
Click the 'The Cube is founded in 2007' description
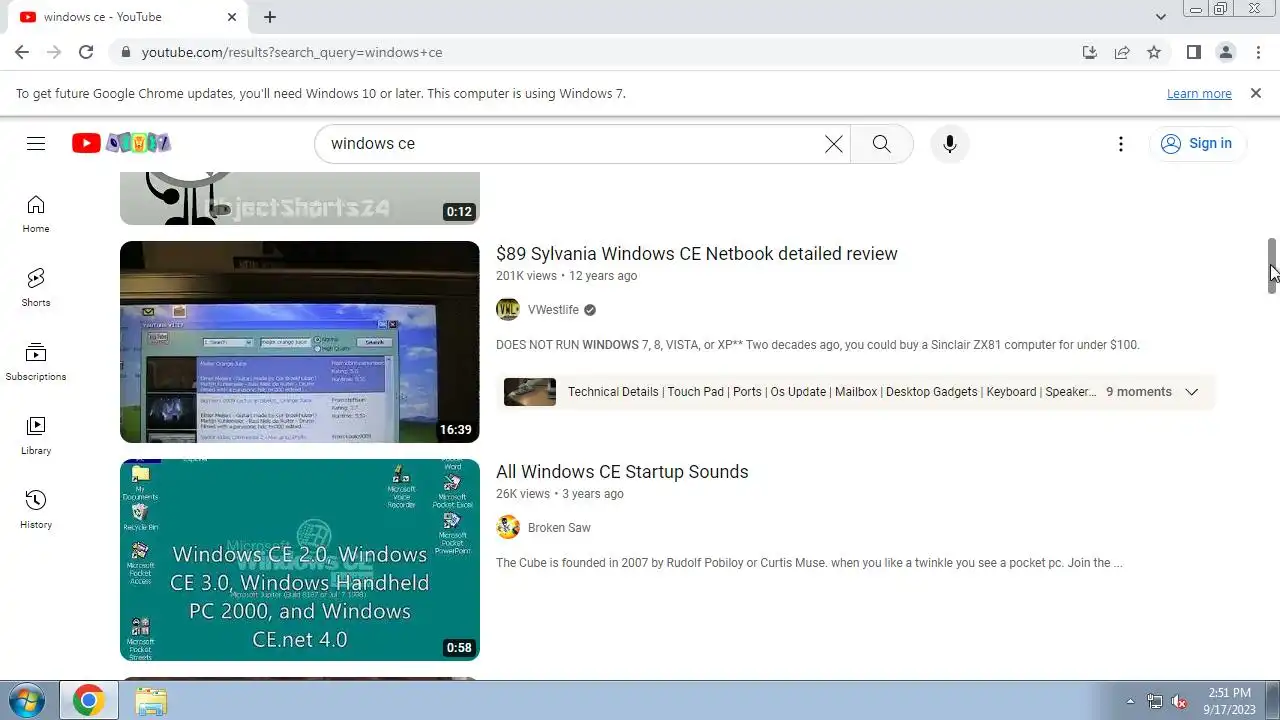809,563
